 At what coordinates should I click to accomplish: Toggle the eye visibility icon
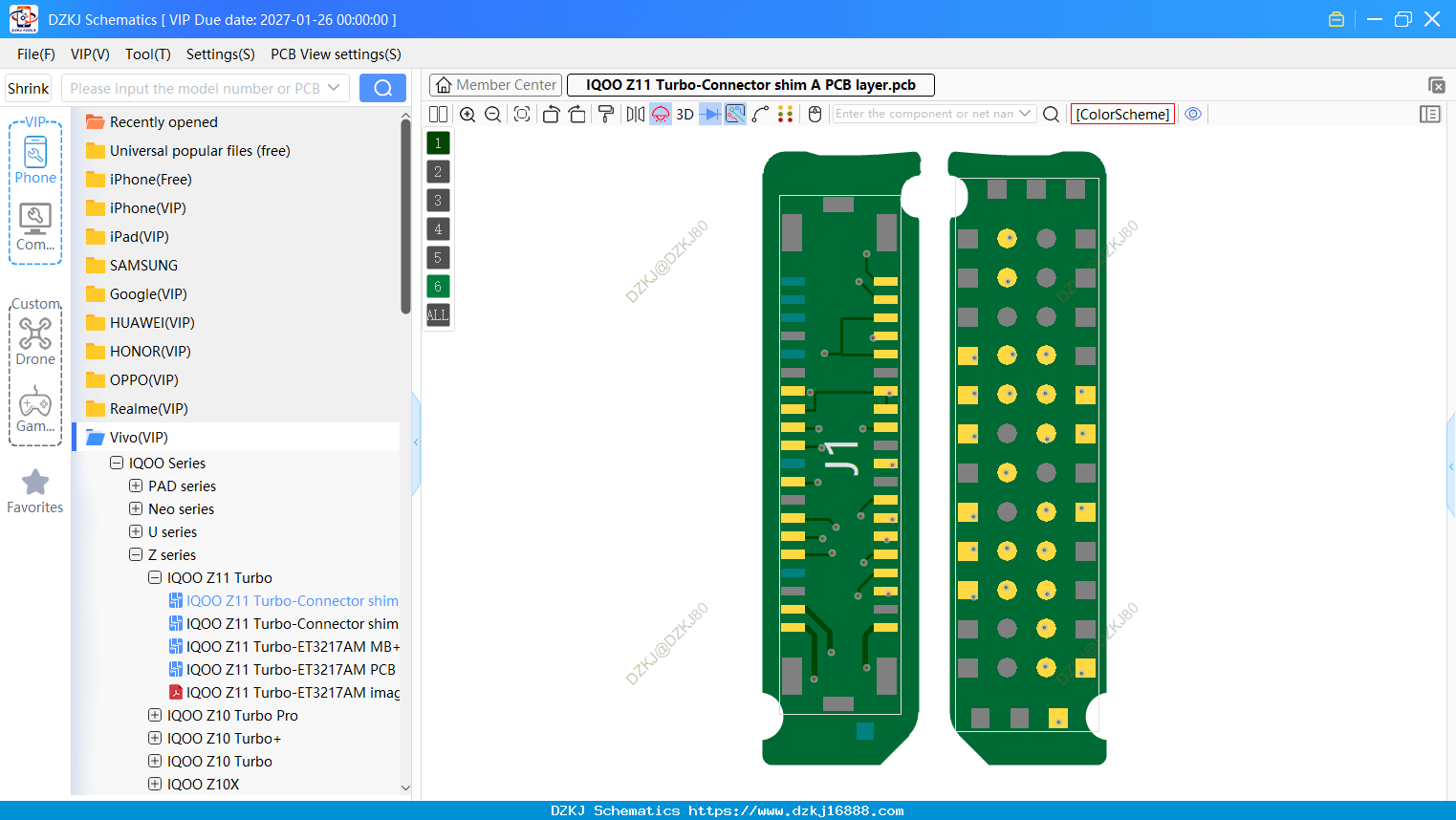click(1193, 114)
